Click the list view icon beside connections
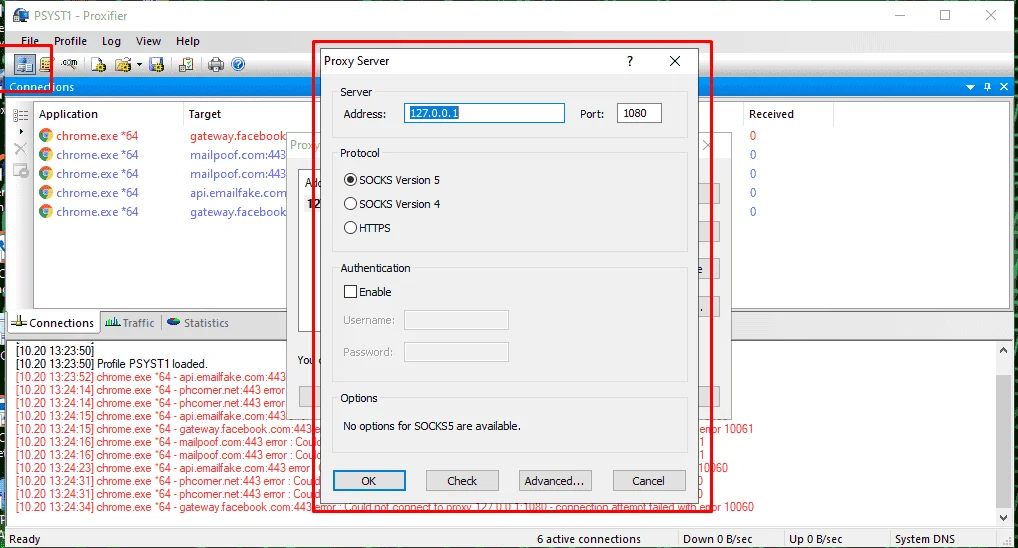 point(21,116)
